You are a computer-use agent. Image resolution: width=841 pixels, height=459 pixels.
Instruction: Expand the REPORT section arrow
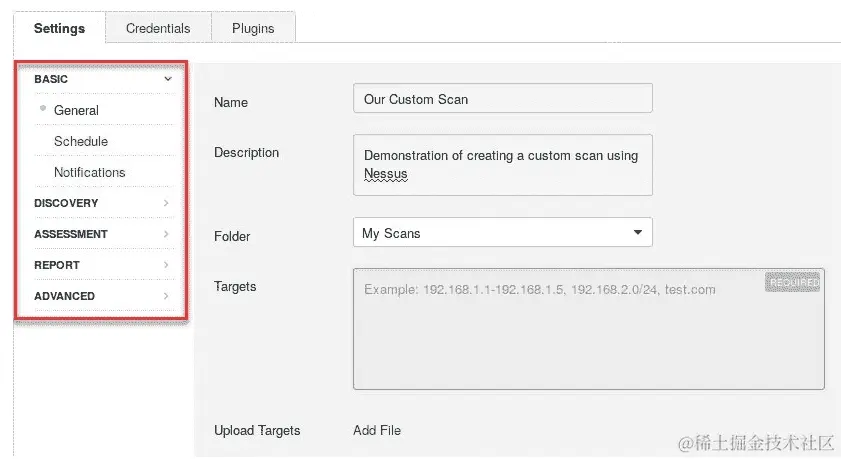tap(166, 265)
